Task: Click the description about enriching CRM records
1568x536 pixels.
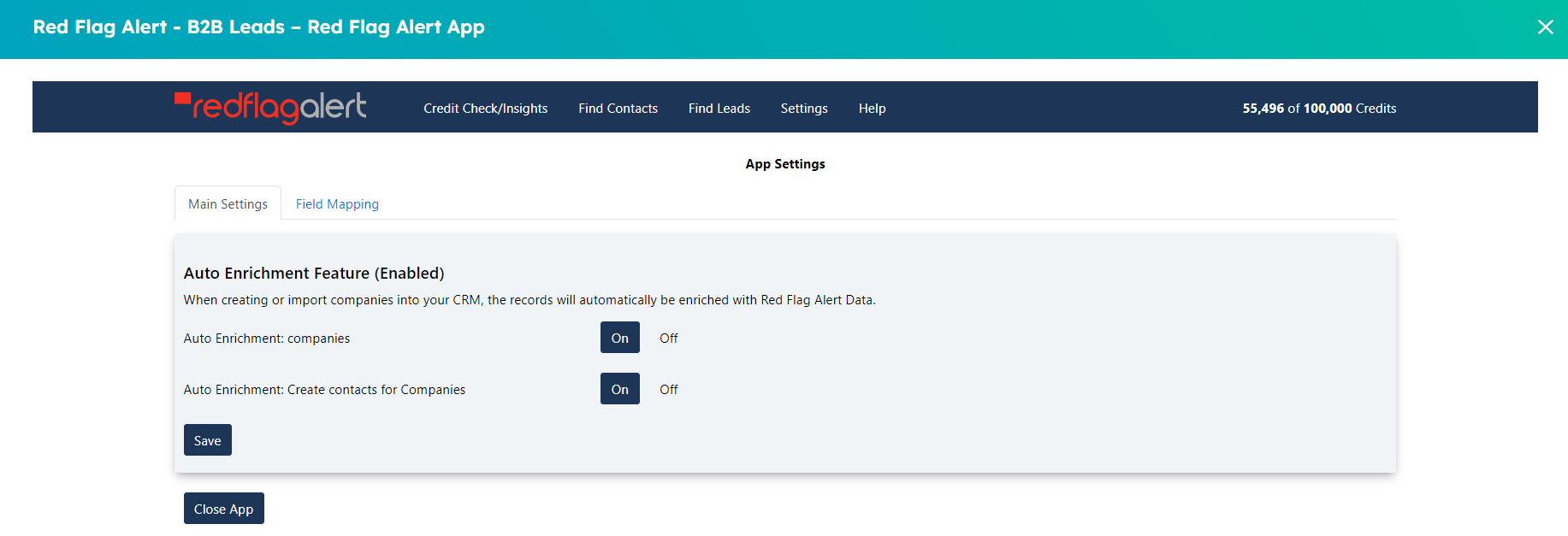Action: pos(530,300)
